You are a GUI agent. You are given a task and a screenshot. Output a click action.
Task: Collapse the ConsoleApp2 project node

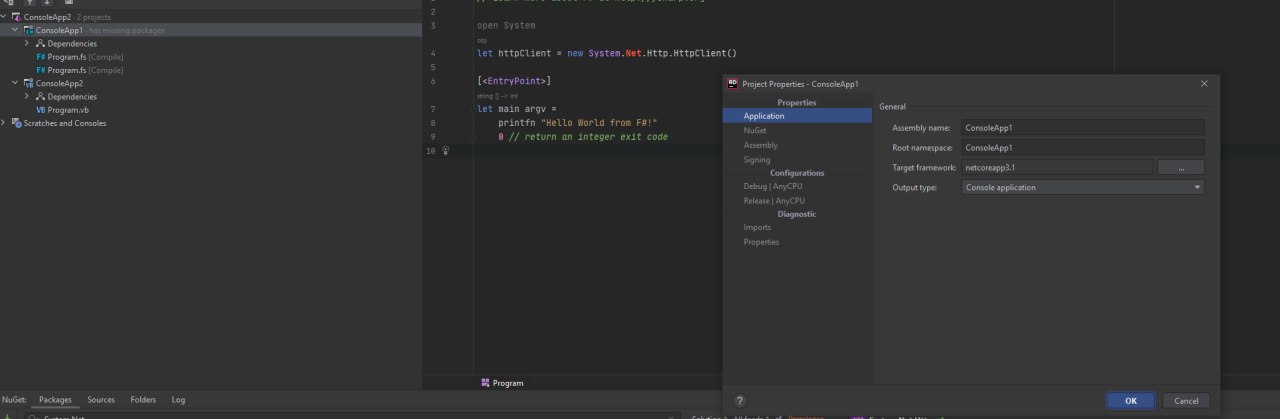point(15,83)
